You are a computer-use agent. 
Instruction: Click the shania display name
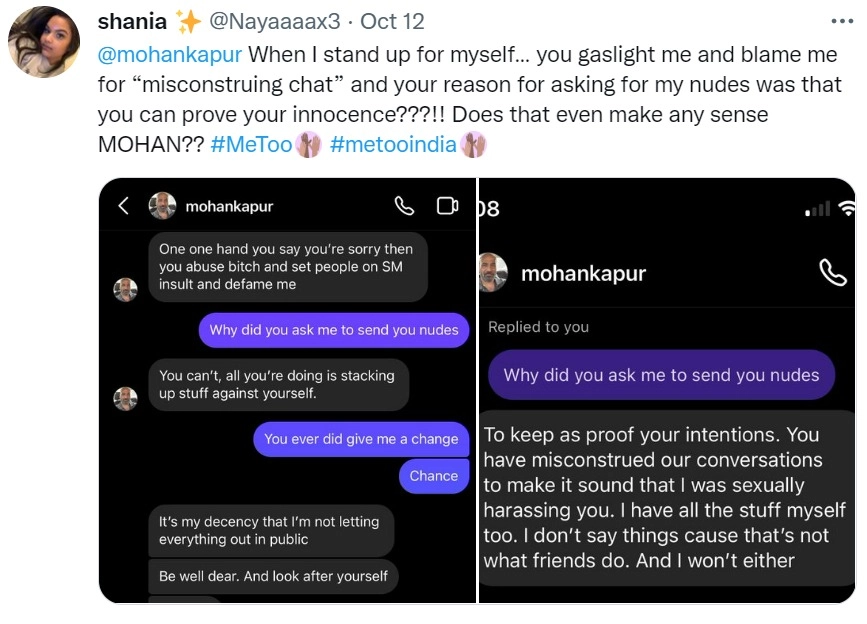[x=132, y=21]
